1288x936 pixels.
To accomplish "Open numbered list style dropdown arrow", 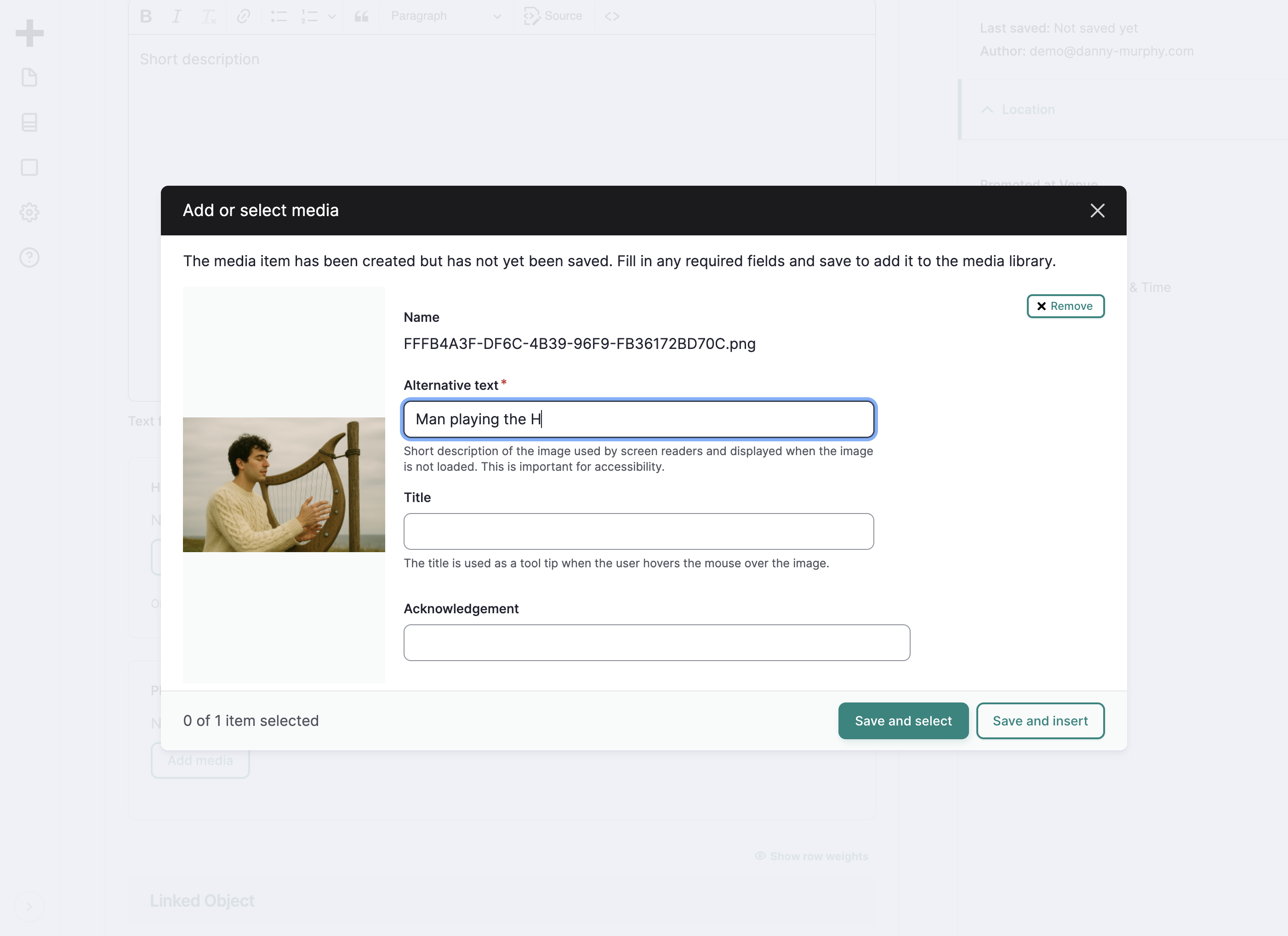I will coord(332,17).
